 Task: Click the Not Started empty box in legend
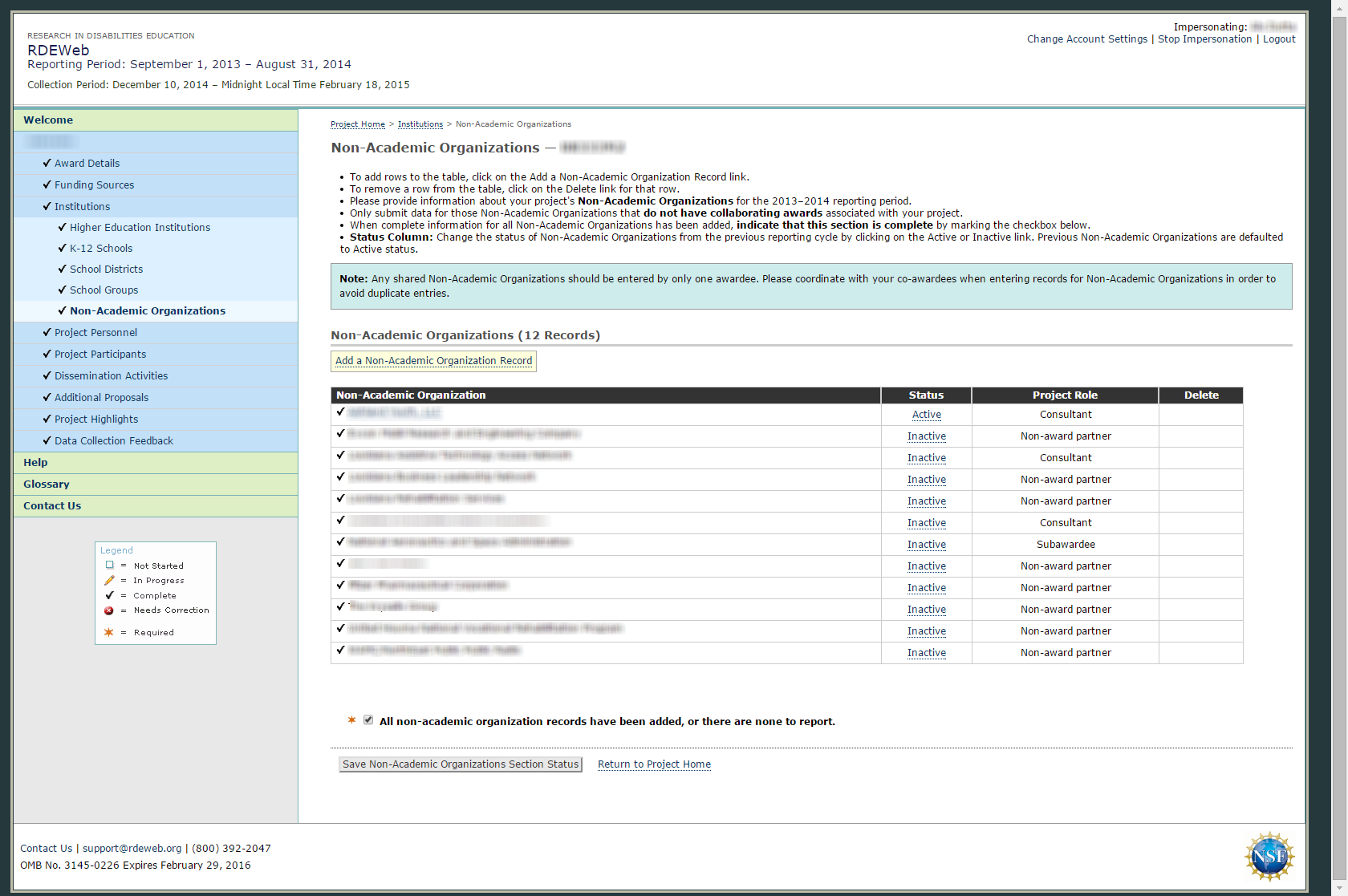(110, 566)
